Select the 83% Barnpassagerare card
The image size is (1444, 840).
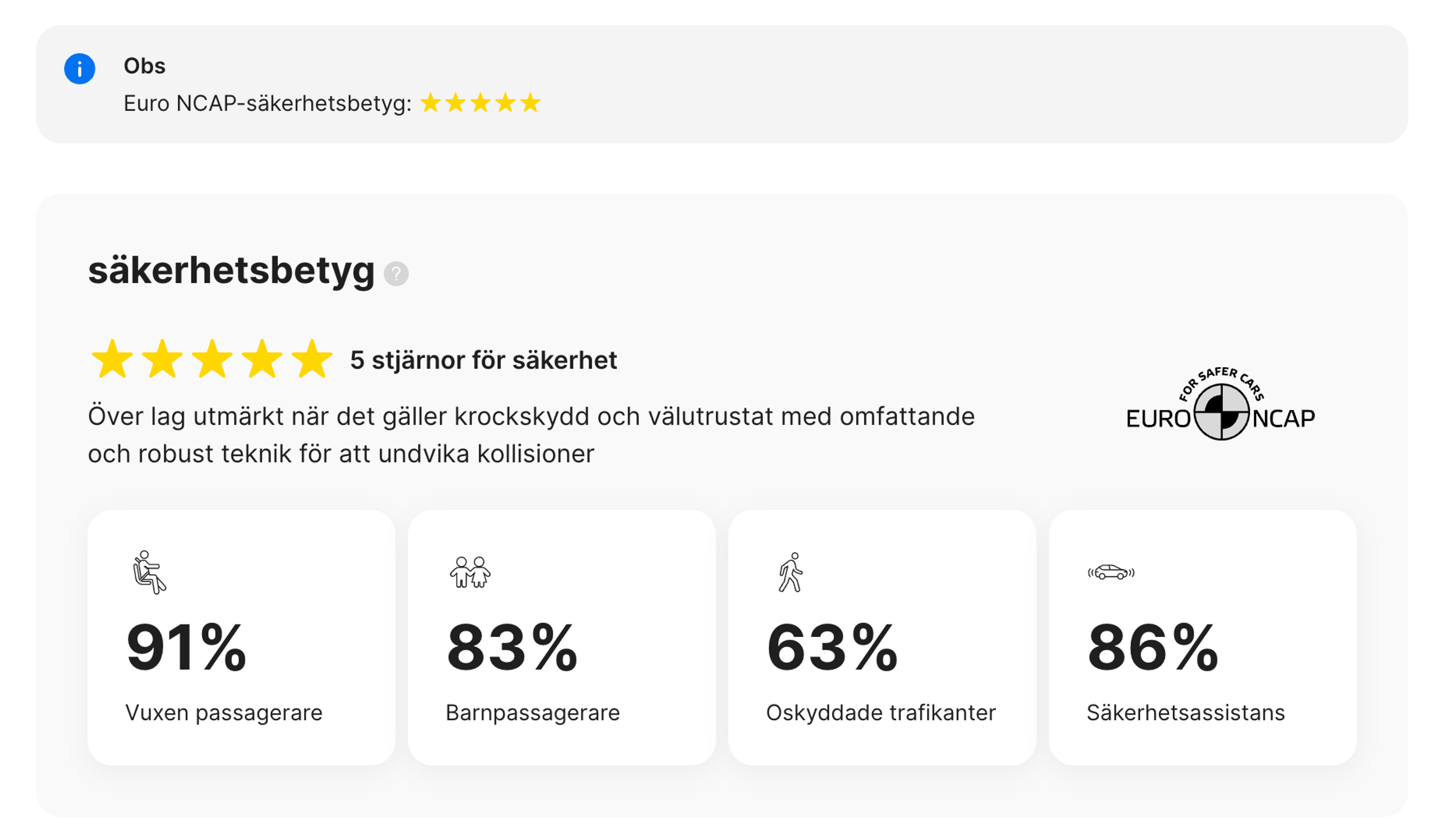click(x=561, y=638)
